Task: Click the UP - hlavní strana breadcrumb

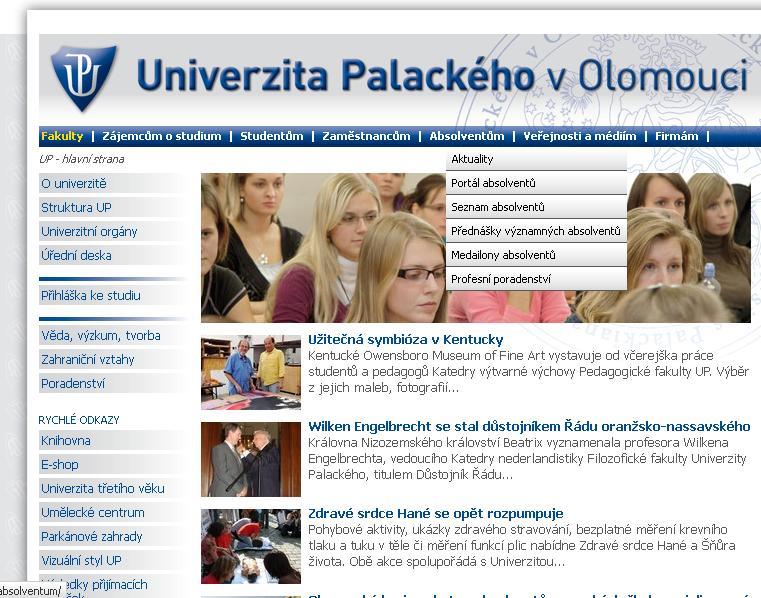Action: (x=82, y=159)
